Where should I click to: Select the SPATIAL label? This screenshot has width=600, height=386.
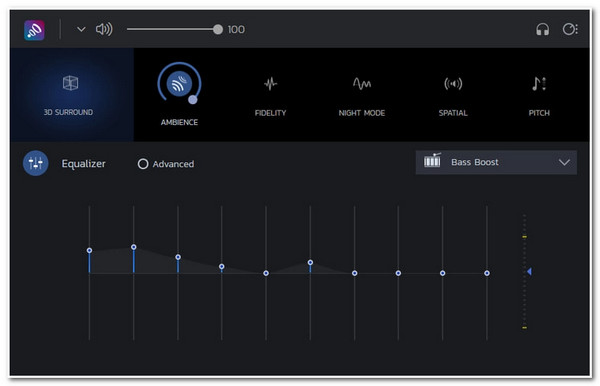[x=453, y=113]
